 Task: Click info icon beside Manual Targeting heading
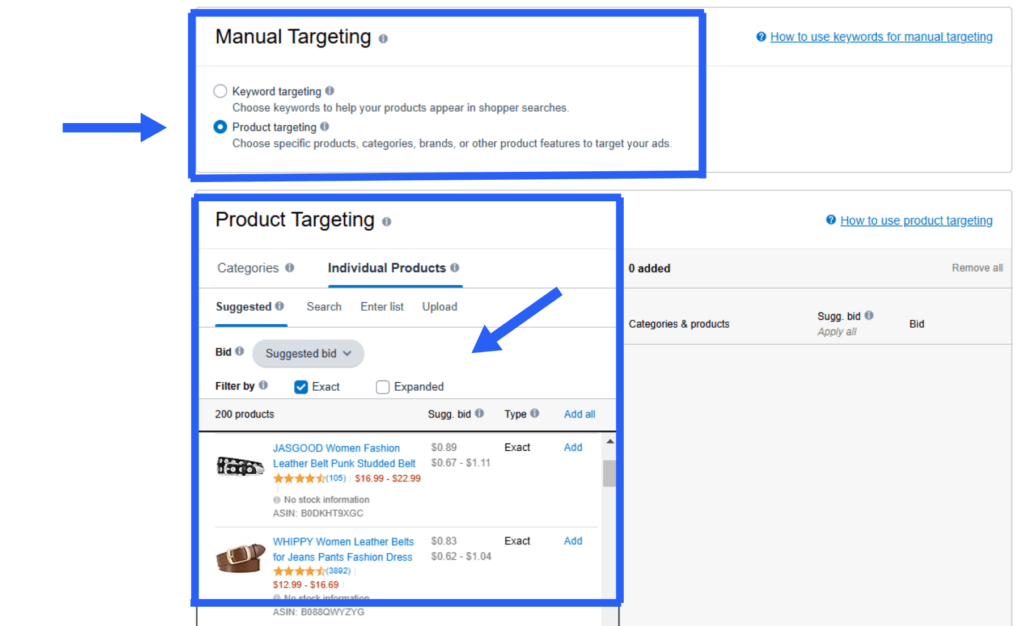(383, 39)
